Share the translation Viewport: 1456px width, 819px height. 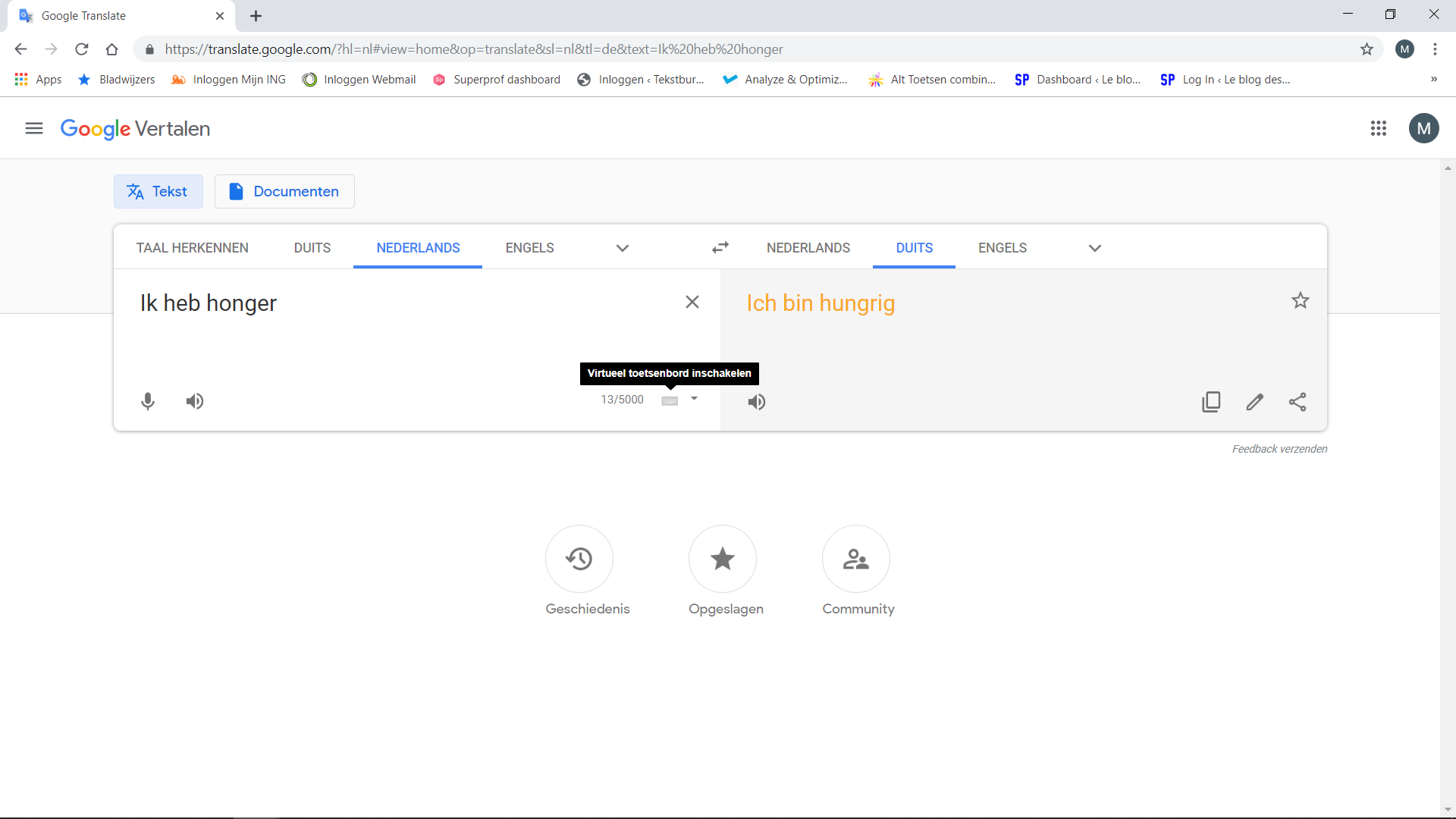(x=1298, y=401)
